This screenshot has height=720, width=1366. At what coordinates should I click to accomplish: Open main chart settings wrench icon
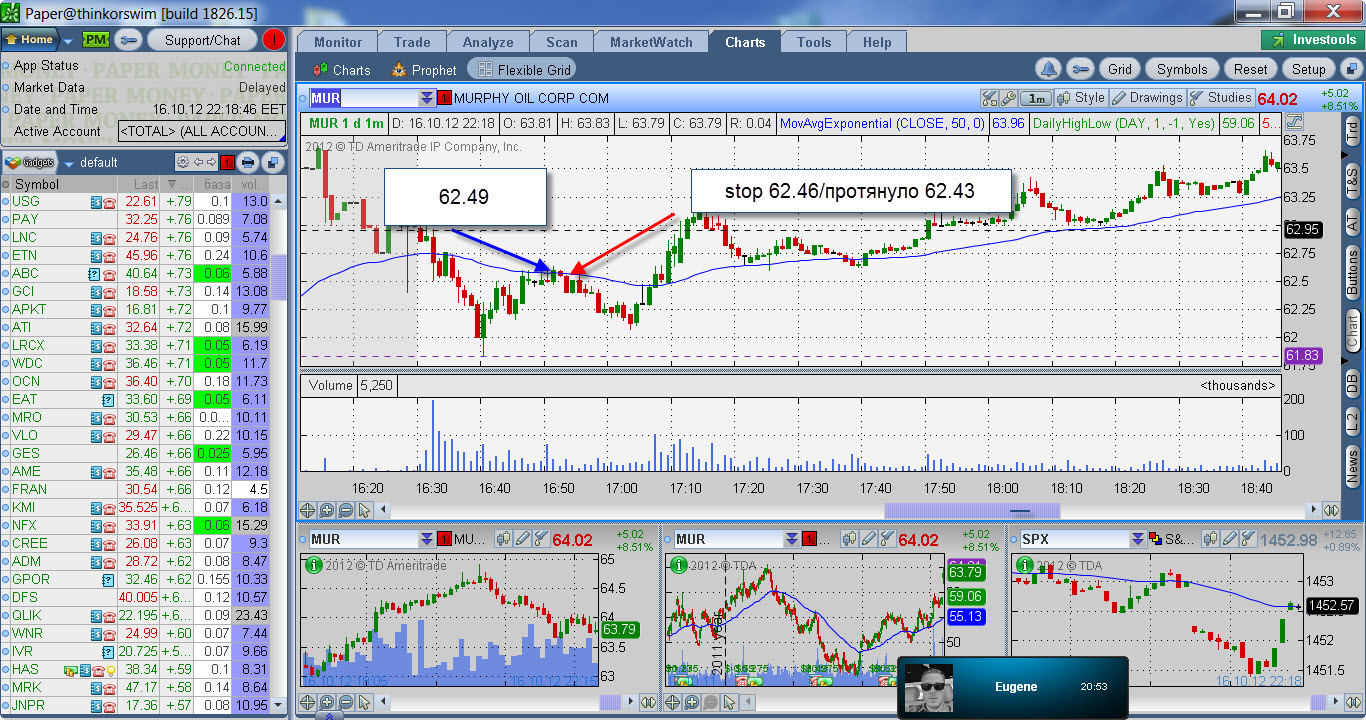1008,98
